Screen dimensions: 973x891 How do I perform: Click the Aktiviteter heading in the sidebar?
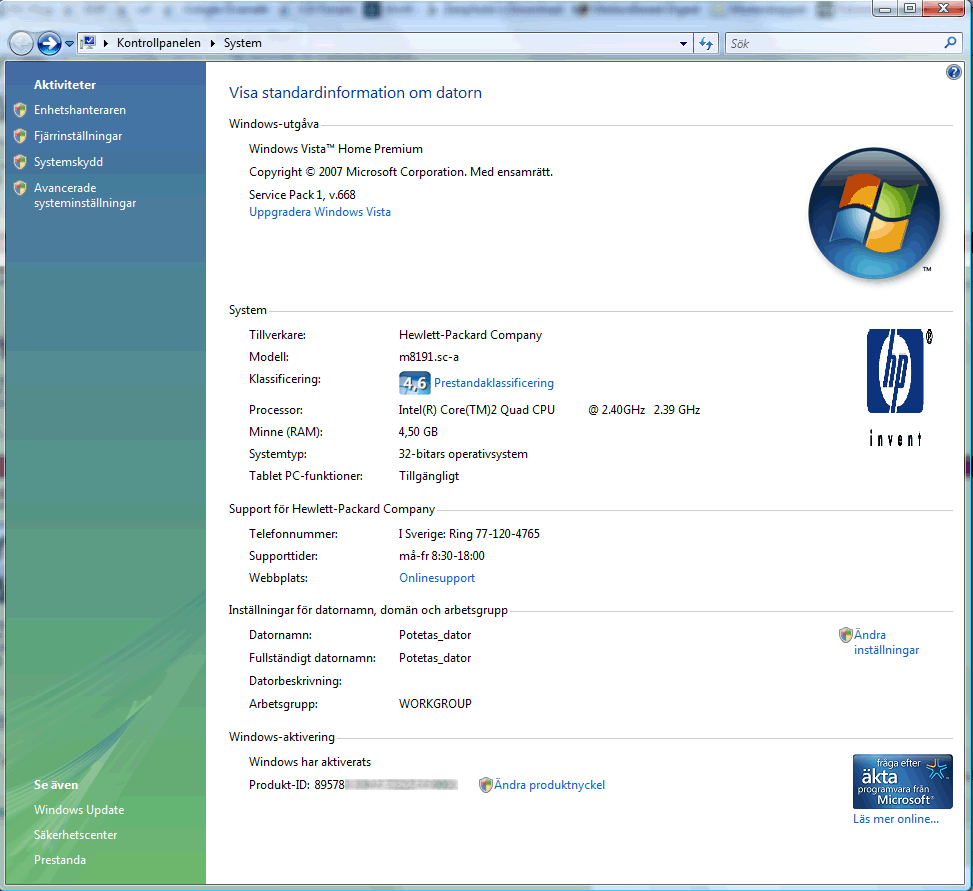pyautogui.click(x=65, y=85)
